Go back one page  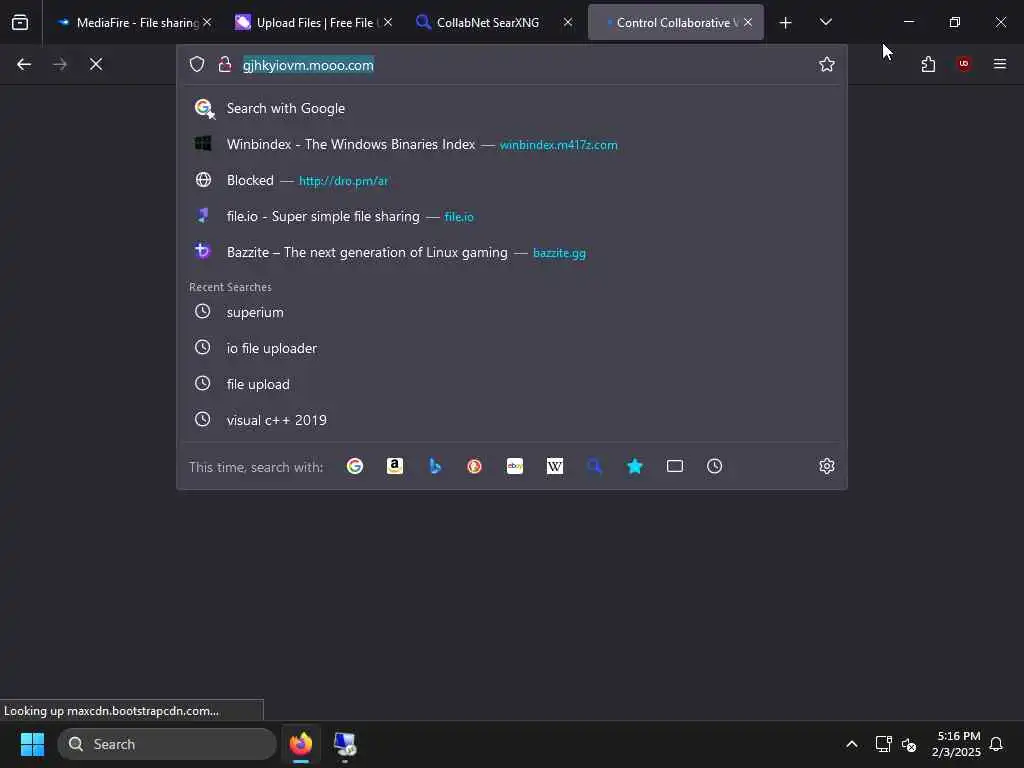tap(24, 64)
